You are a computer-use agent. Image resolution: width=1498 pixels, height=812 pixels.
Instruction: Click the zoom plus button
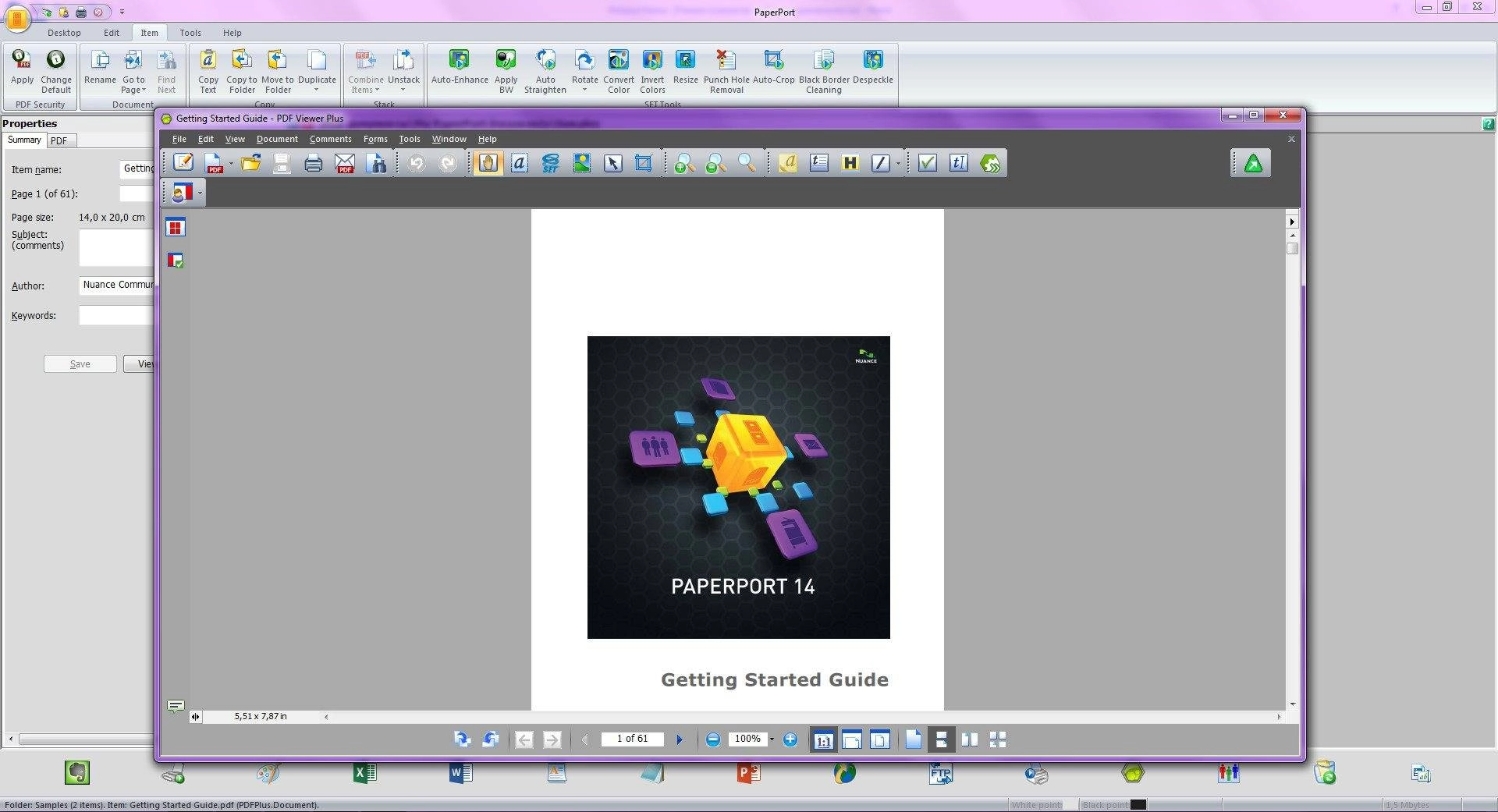point(790,739)
